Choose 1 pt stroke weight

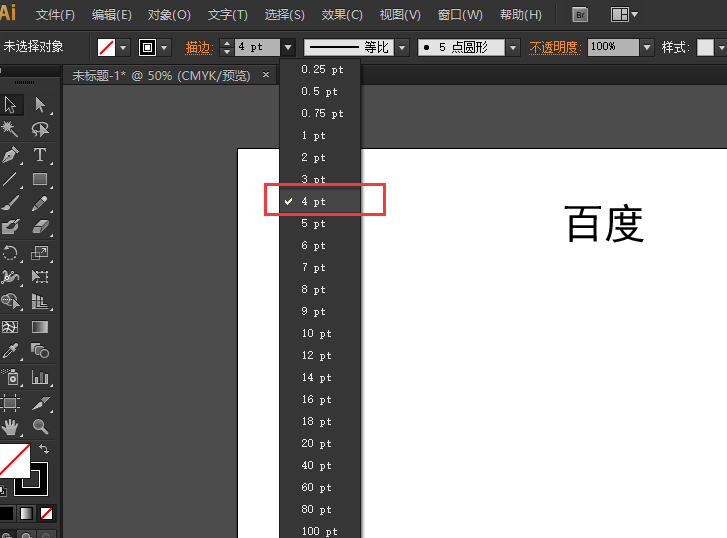click(320, 135)
